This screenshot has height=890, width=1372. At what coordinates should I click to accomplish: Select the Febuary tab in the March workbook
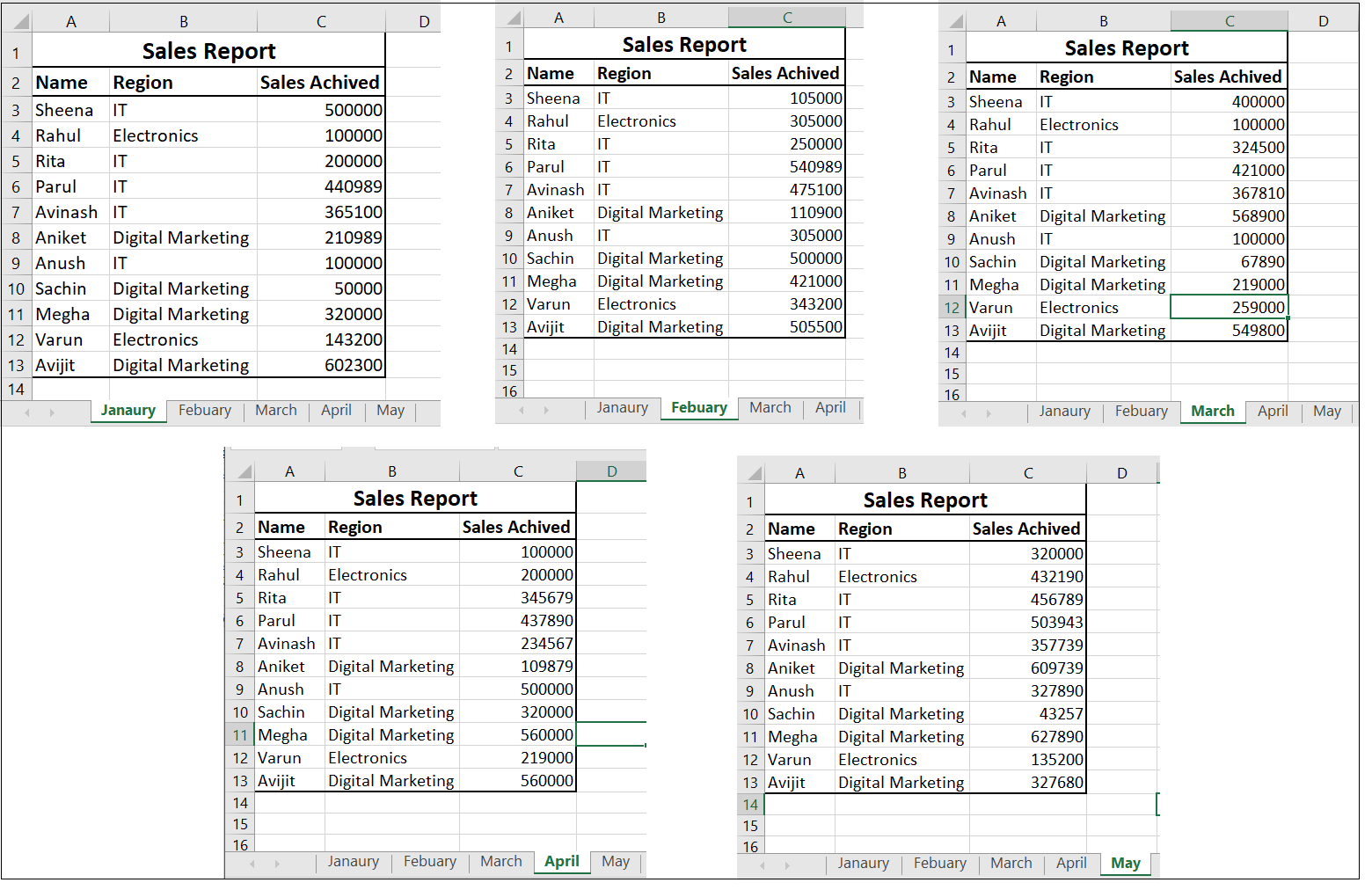click(x=1142, y=411)
